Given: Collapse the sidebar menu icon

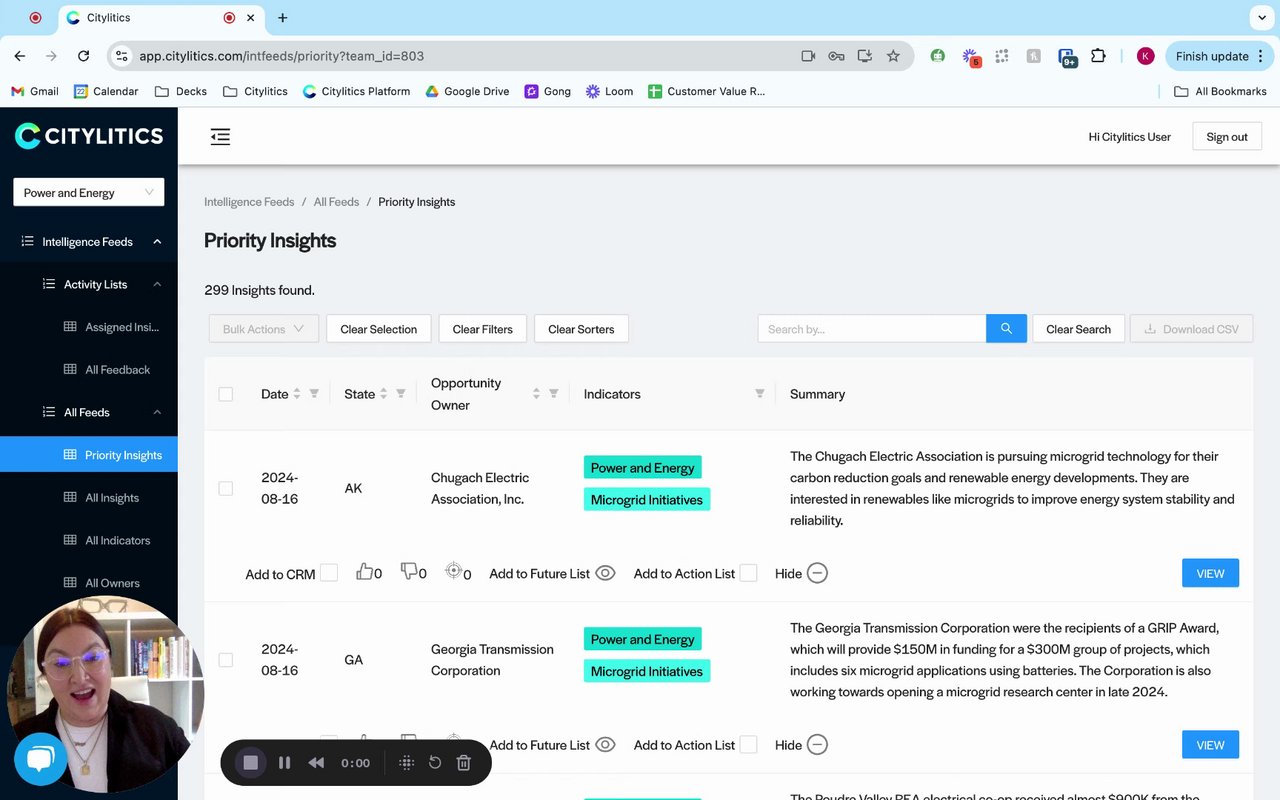Looking at the screenshot, I should tap(220, 137).
